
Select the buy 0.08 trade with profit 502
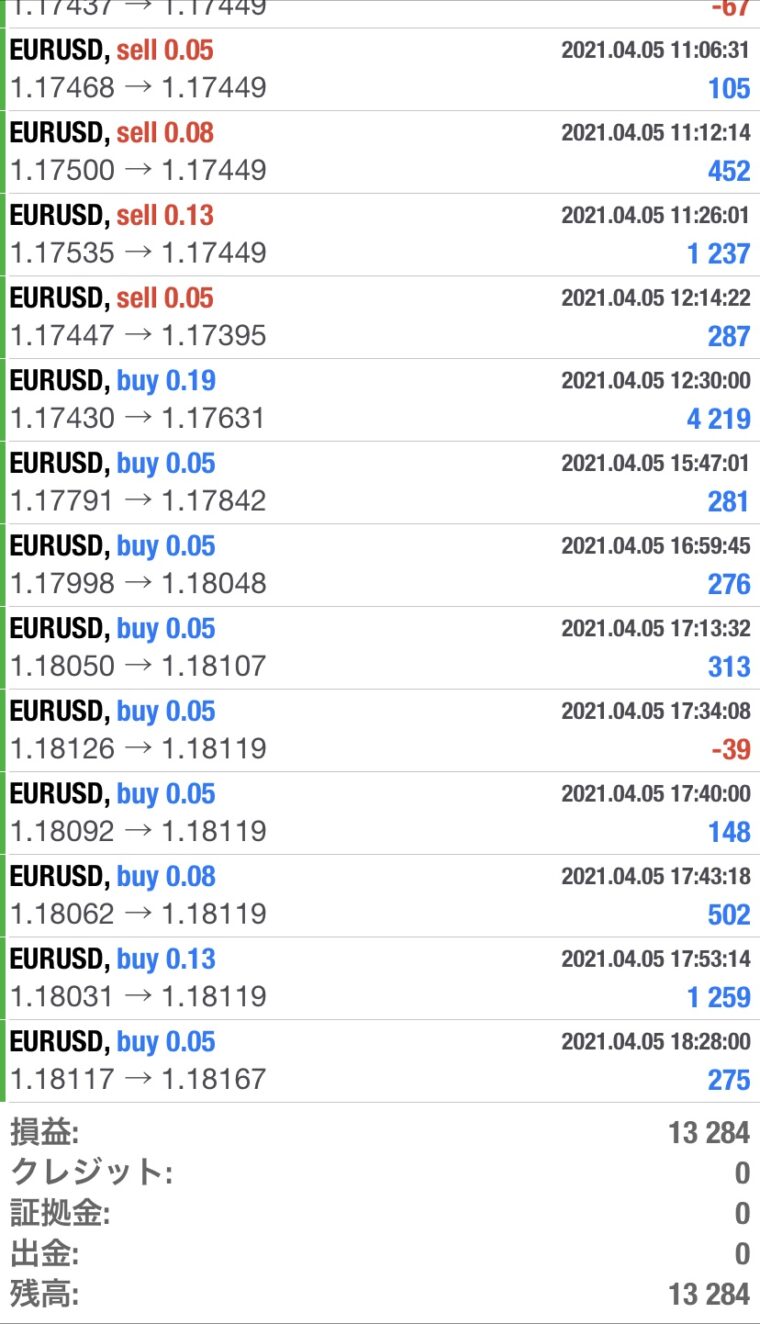pos(380,896)
